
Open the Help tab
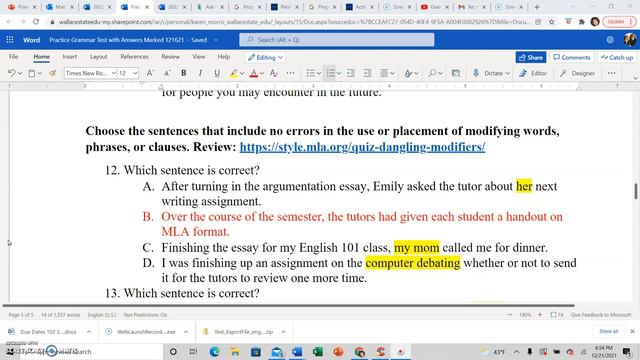click(x=224, y=57)
